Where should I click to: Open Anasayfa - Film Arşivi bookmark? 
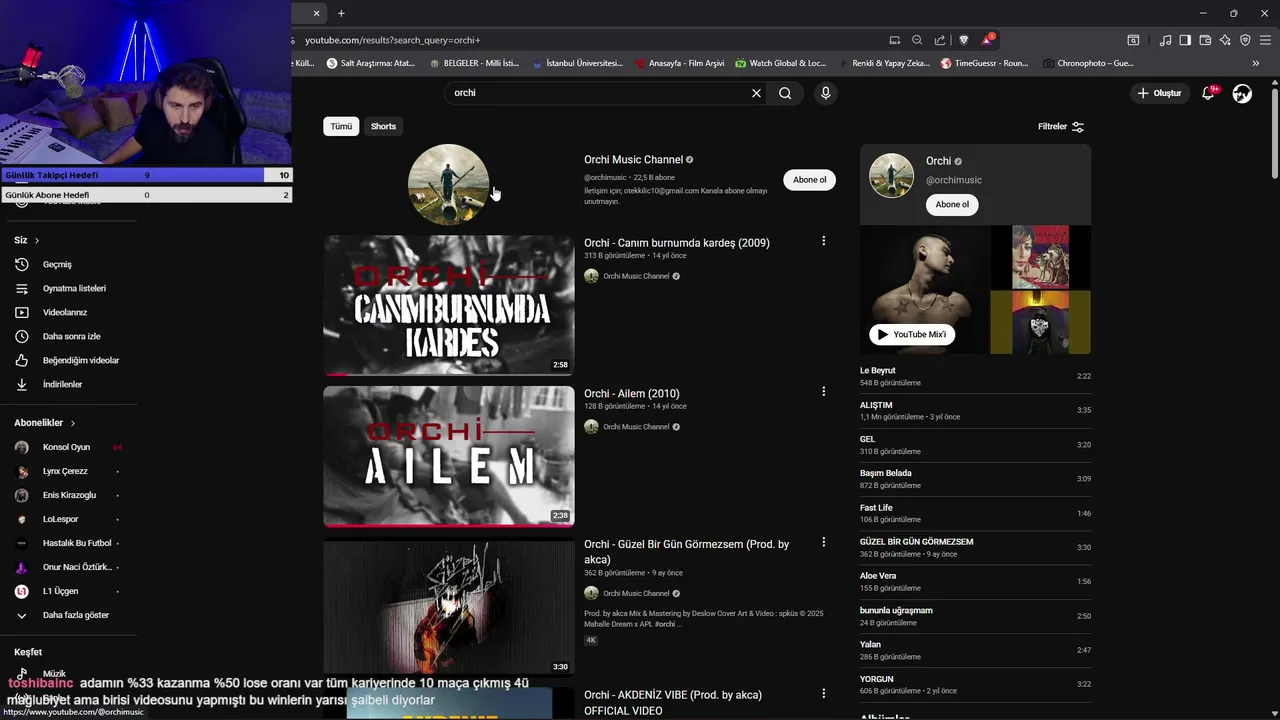pos(679,63)
